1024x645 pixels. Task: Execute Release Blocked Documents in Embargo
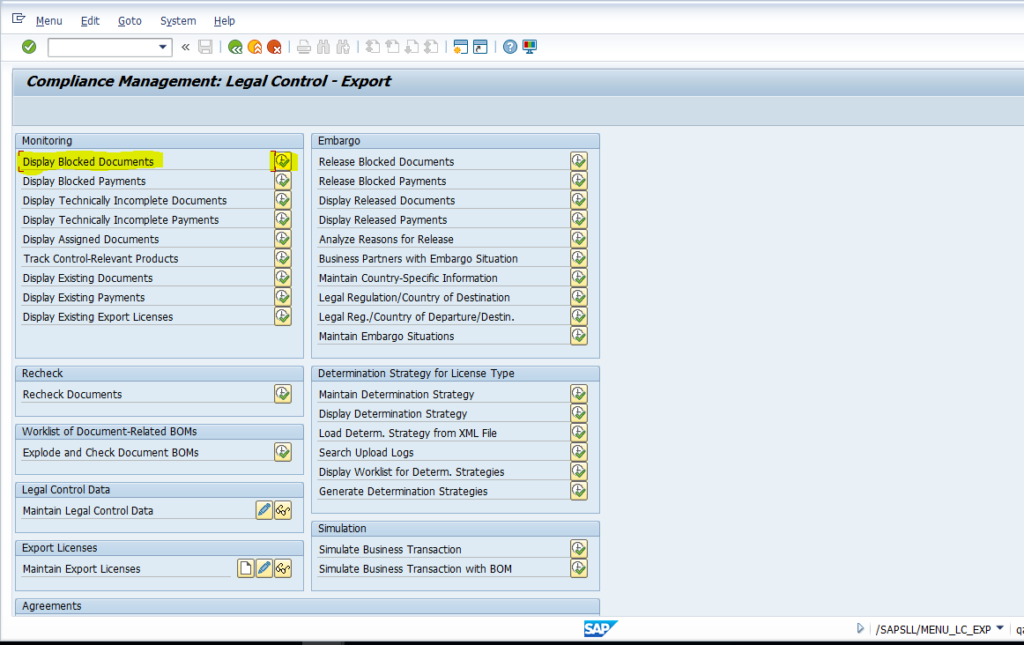pyautogui.click(x=579, y=161)
